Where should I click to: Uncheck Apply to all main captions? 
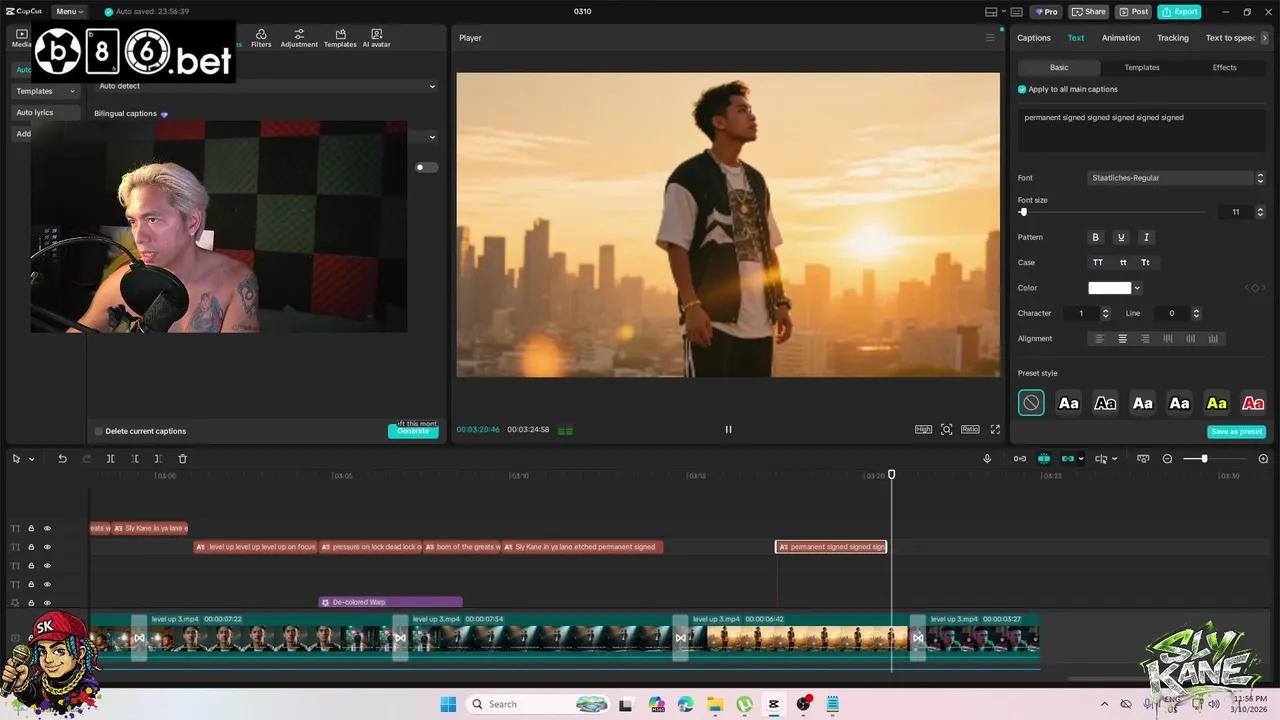[x=1022, y=89]
